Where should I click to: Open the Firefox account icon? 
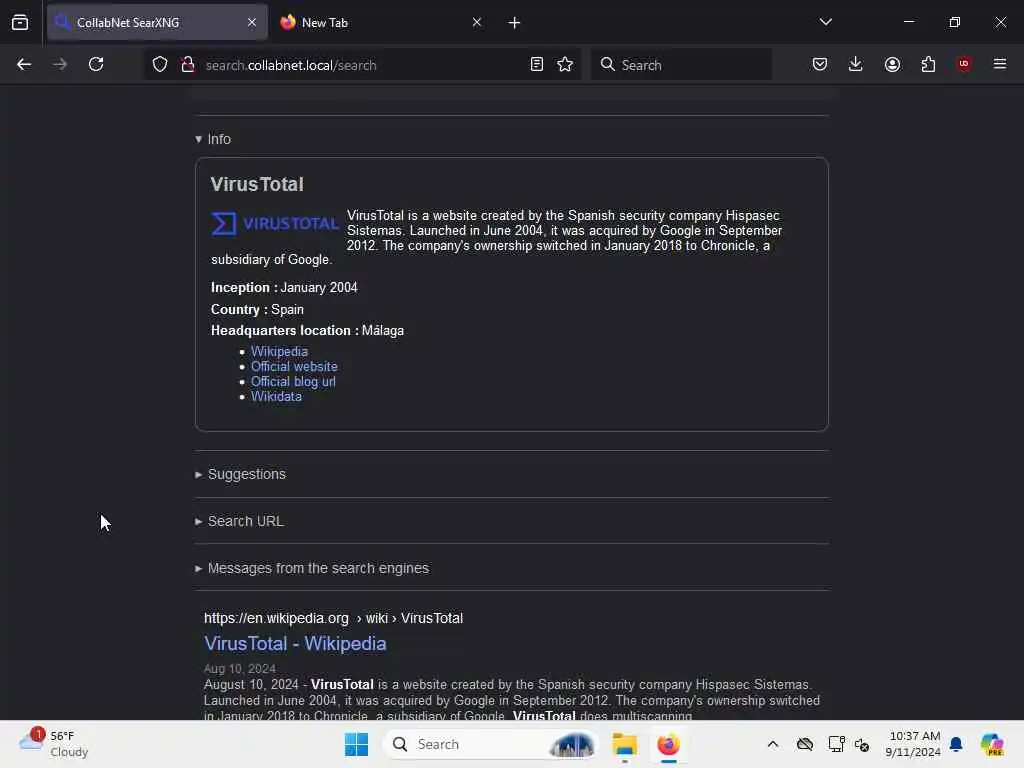tap(892, 64)
